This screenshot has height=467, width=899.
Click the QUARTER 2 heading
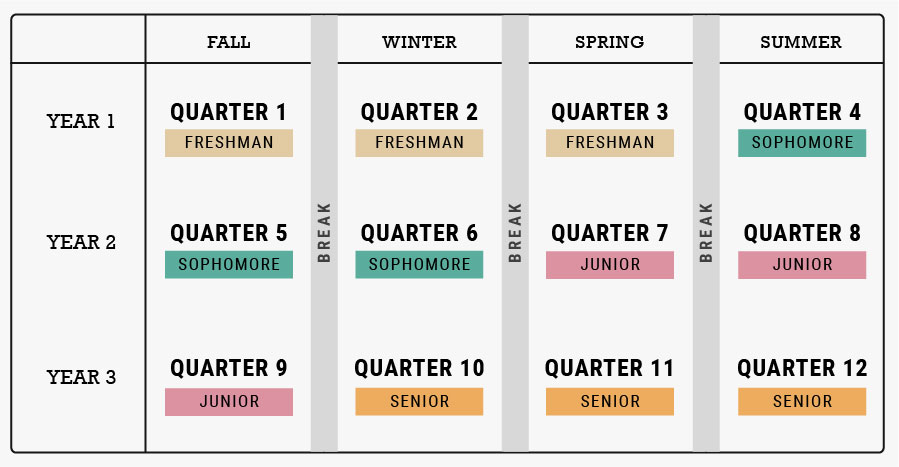pos(419,112)
